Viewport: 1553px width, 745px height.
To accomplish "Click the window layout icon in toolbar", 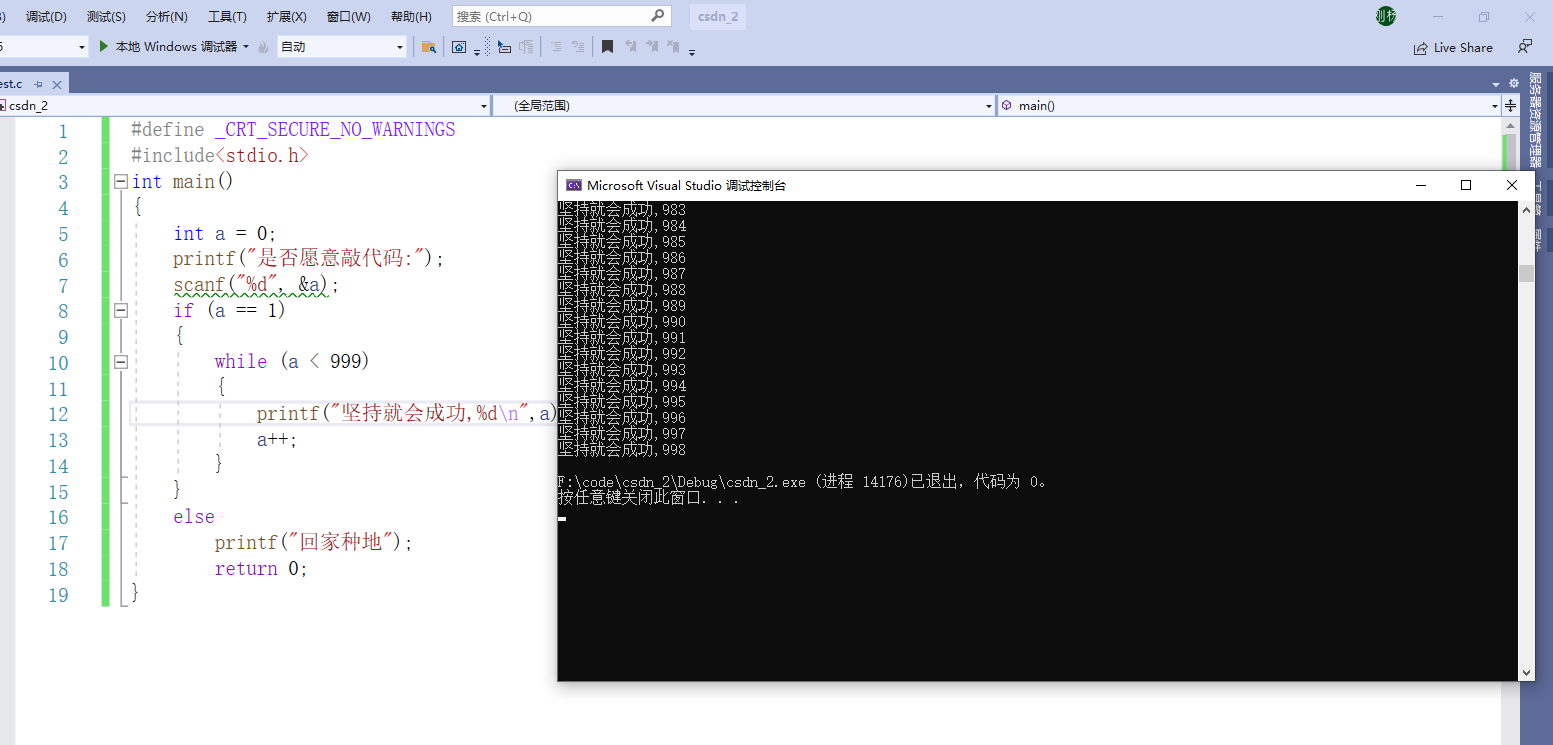I will click(458, 47).
